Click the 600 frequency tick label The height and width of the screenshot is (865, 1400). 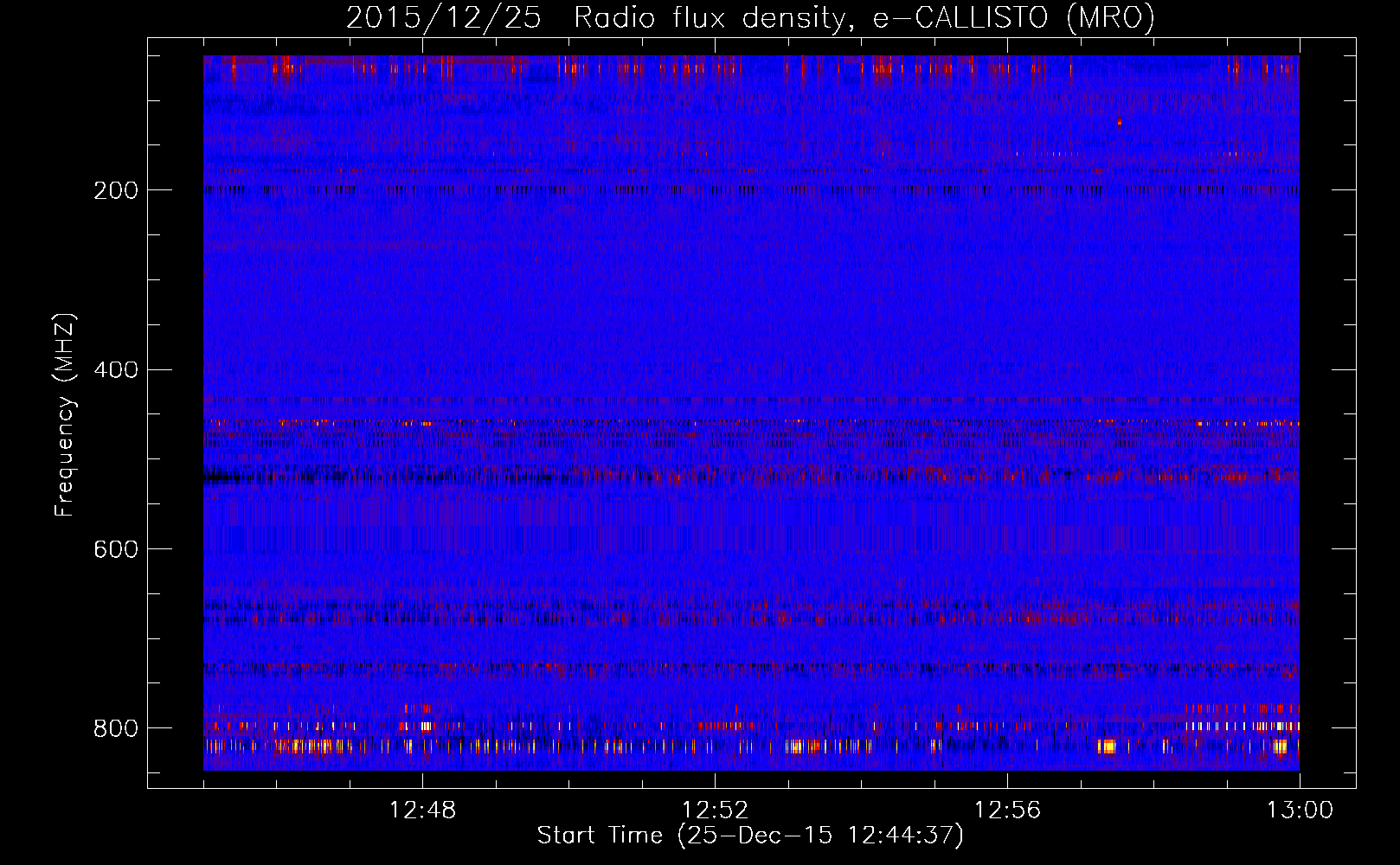point(115,549)
